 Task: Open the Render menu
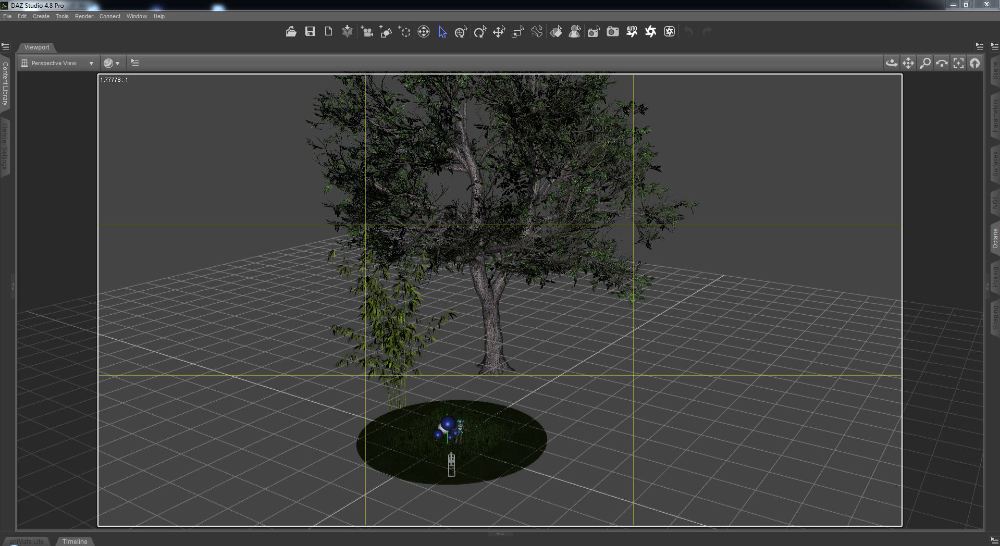click(85, 16)
